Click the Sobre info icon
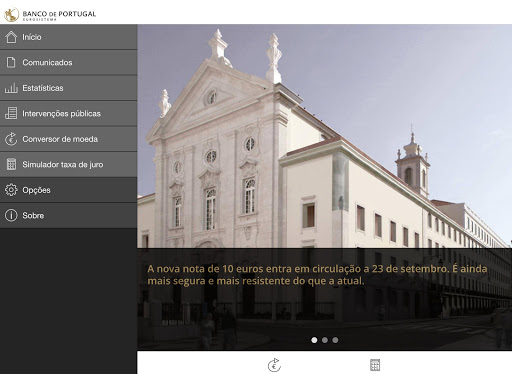Viewport: 512px width, 374px height. [11, 215]
